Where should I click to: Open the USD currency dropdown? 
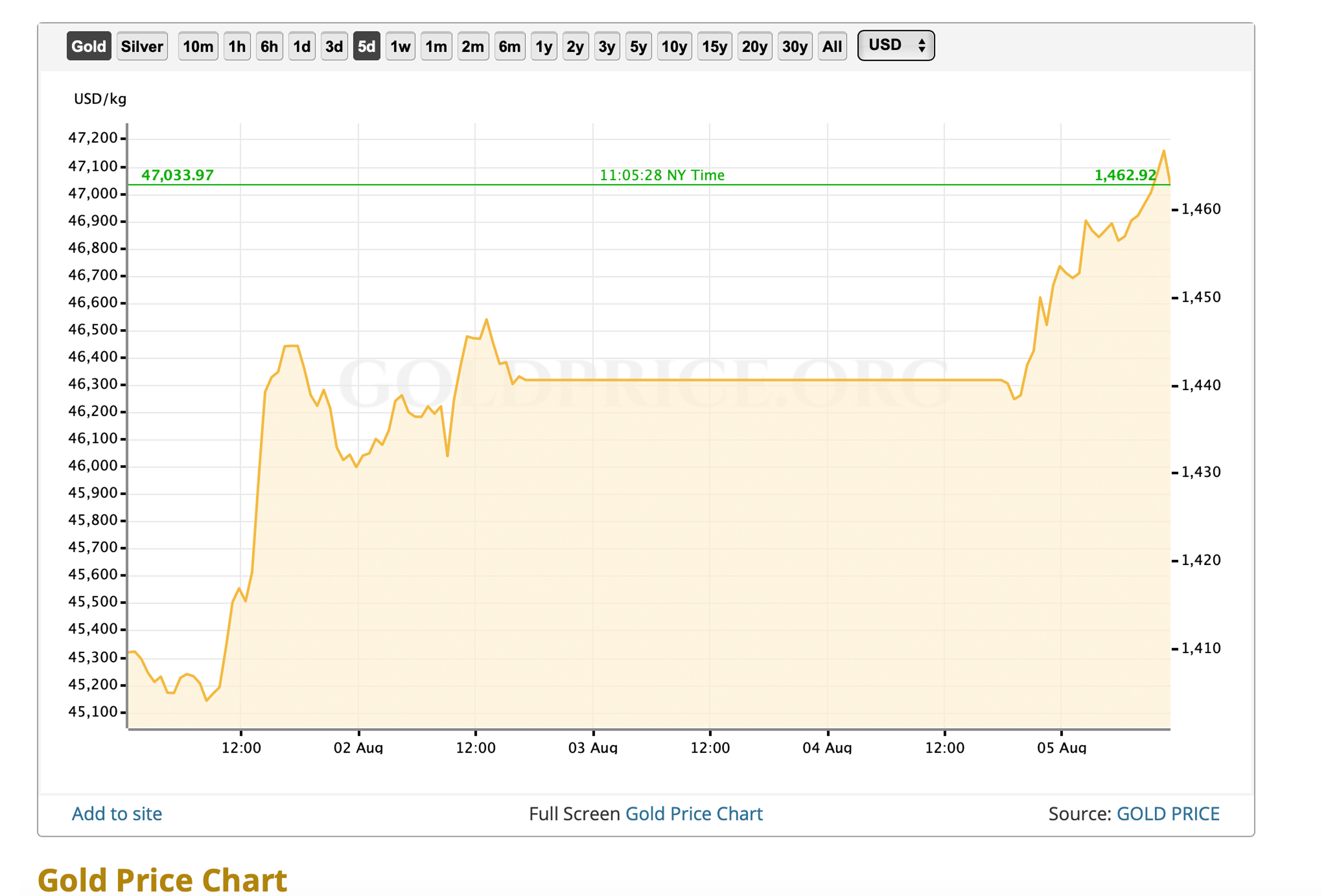coord(896,45)
